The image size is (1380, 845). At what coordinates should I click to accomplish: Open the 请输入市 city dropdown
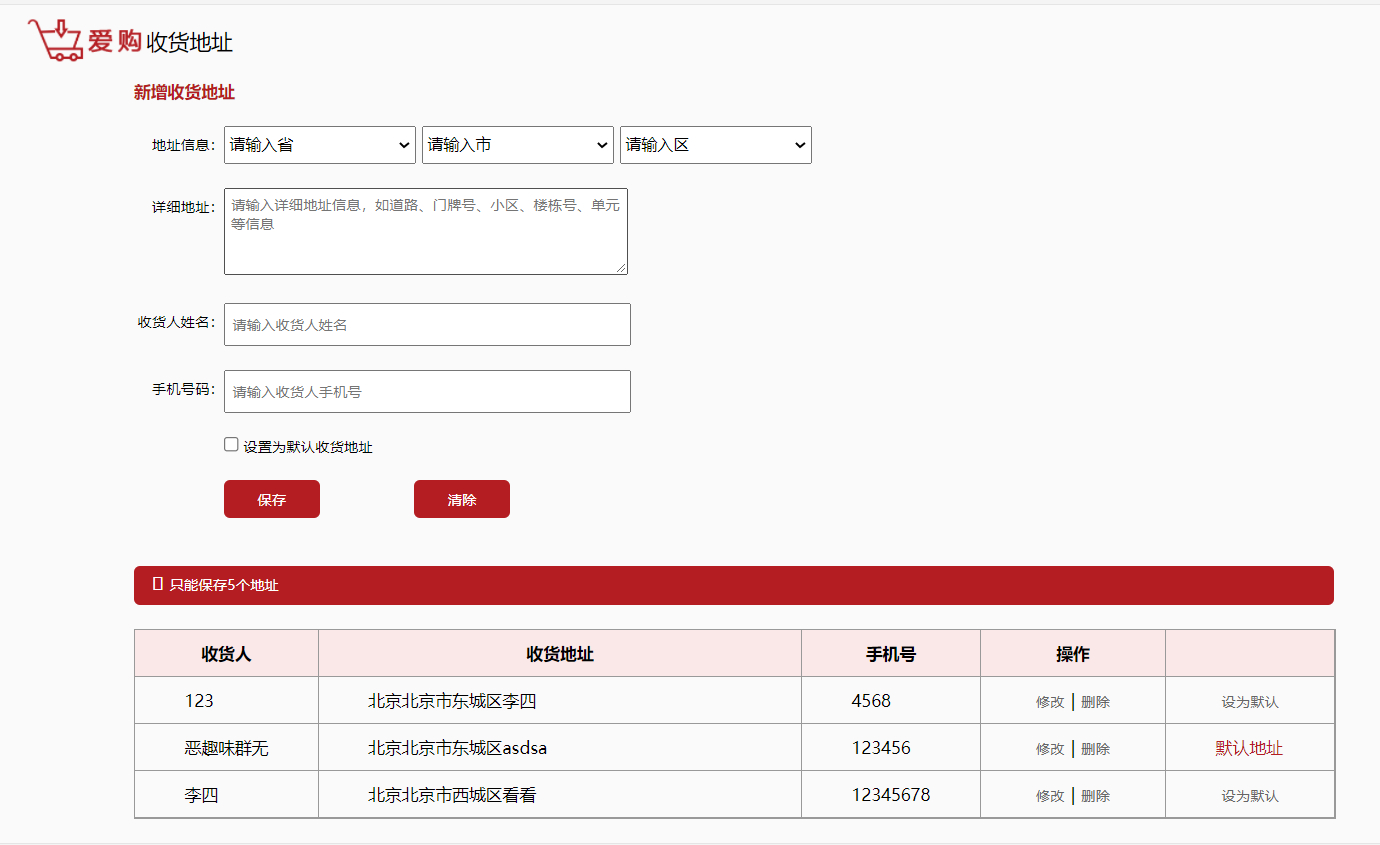tap(517, 144)
